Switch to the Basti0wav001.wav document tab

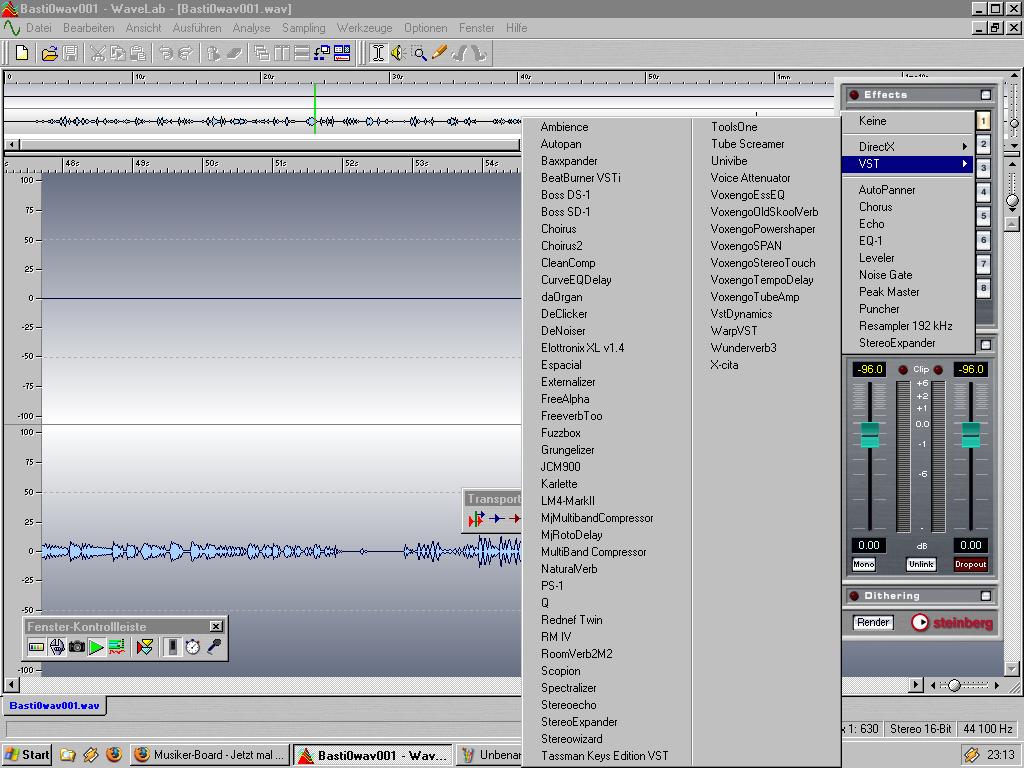point(54,706)
